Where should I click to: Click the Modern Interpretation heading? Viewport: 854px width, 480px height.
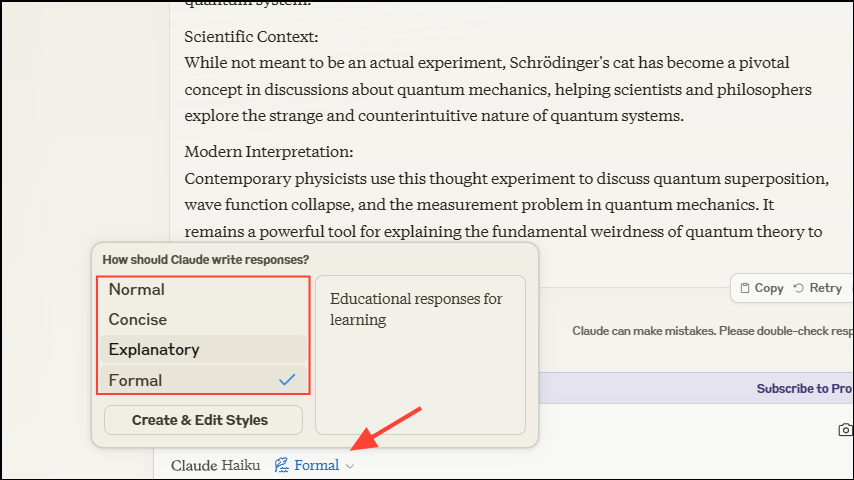pos(269,152)
